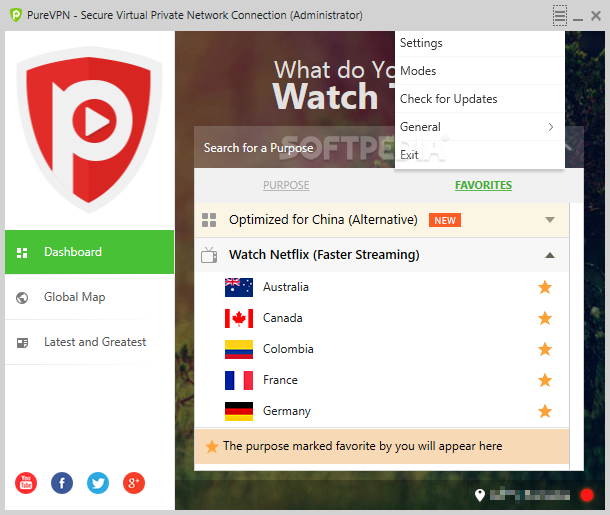Viewport: 610px width, 515px height.
Task: Choose Check for Updates menu item
Action: (480, 99)
